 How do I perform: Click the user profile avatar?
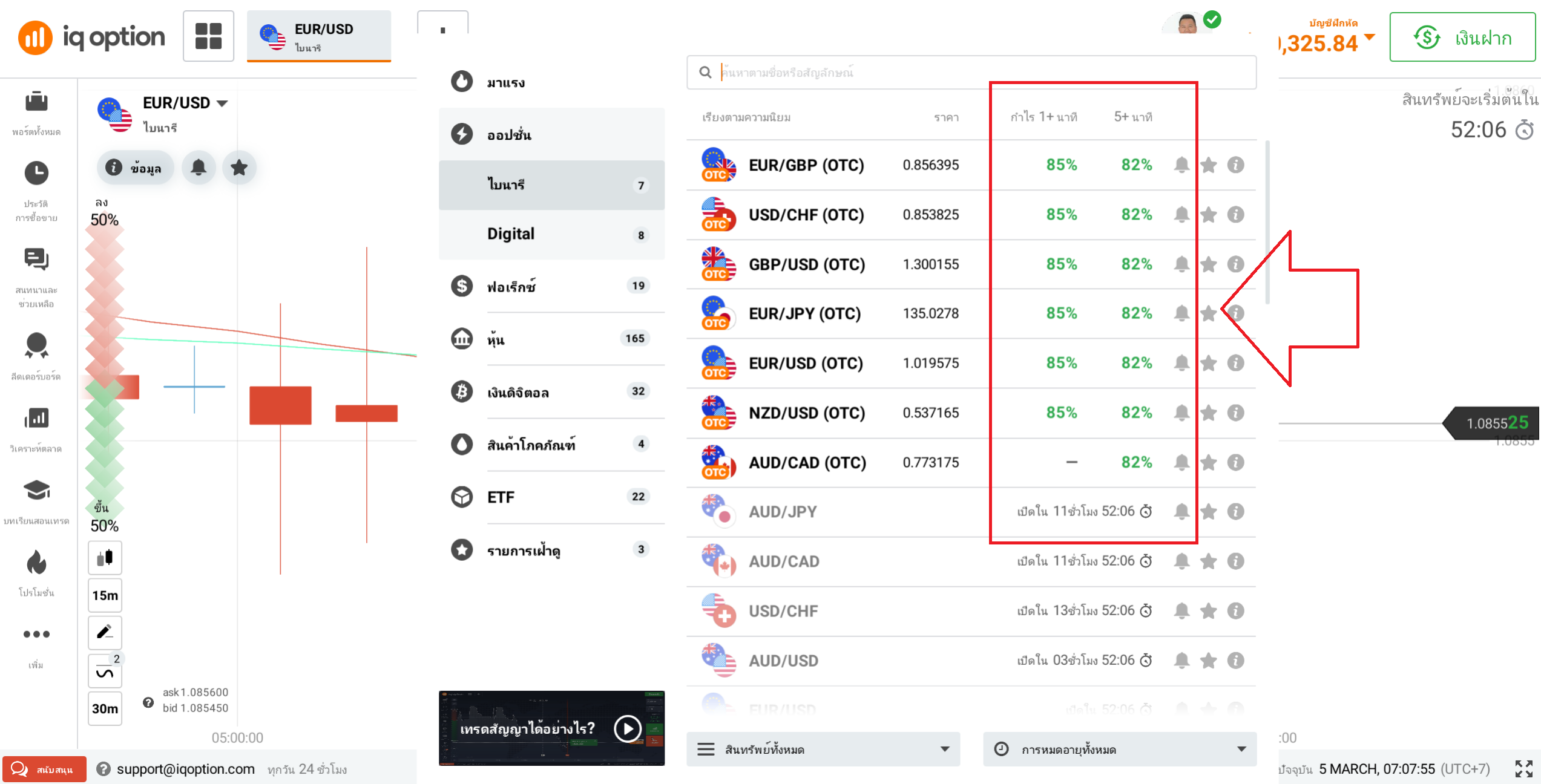click(1187, 24)
